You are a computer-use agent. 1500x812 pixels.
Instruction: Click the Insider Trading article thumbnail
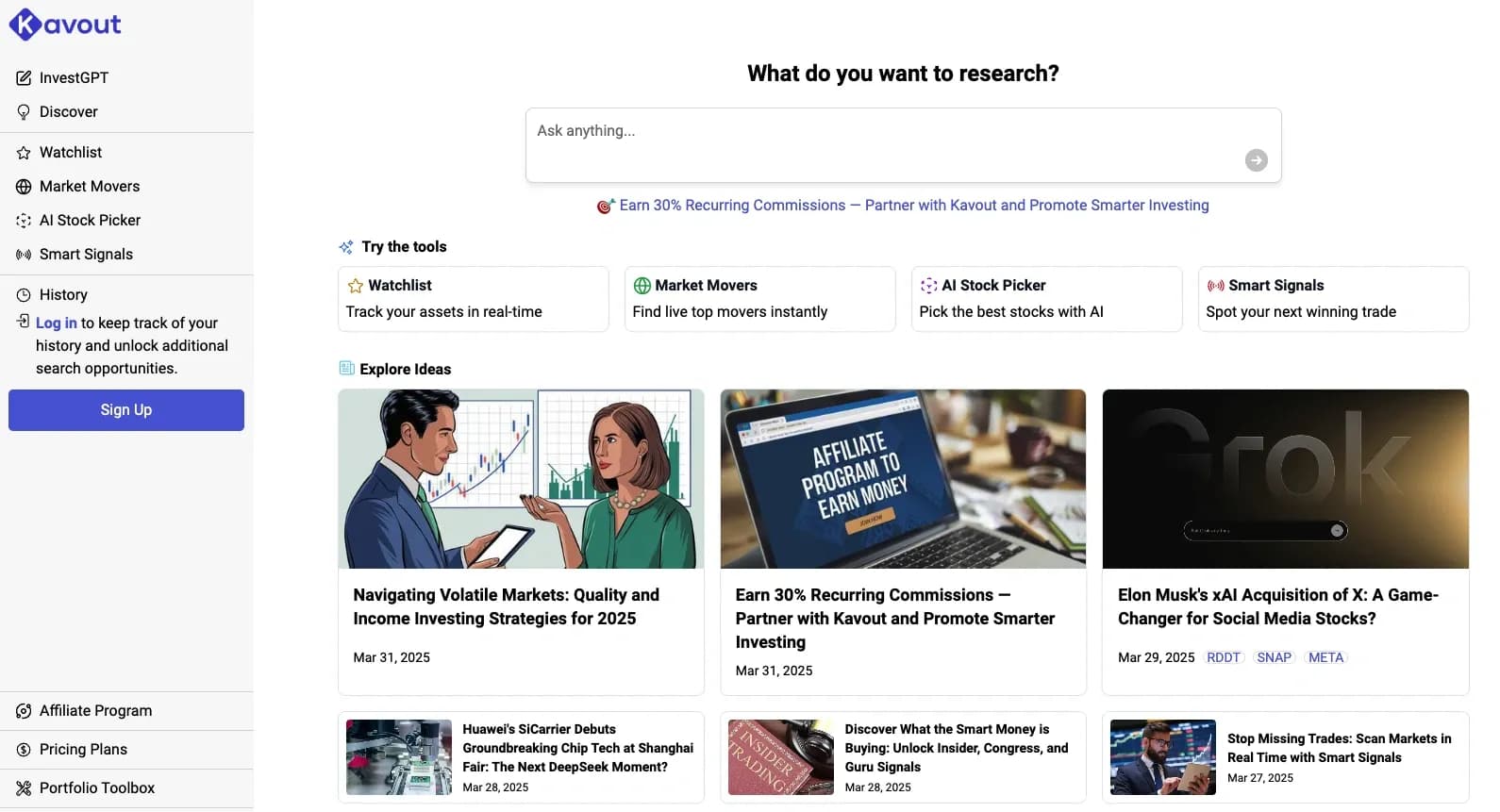point(781,757)
